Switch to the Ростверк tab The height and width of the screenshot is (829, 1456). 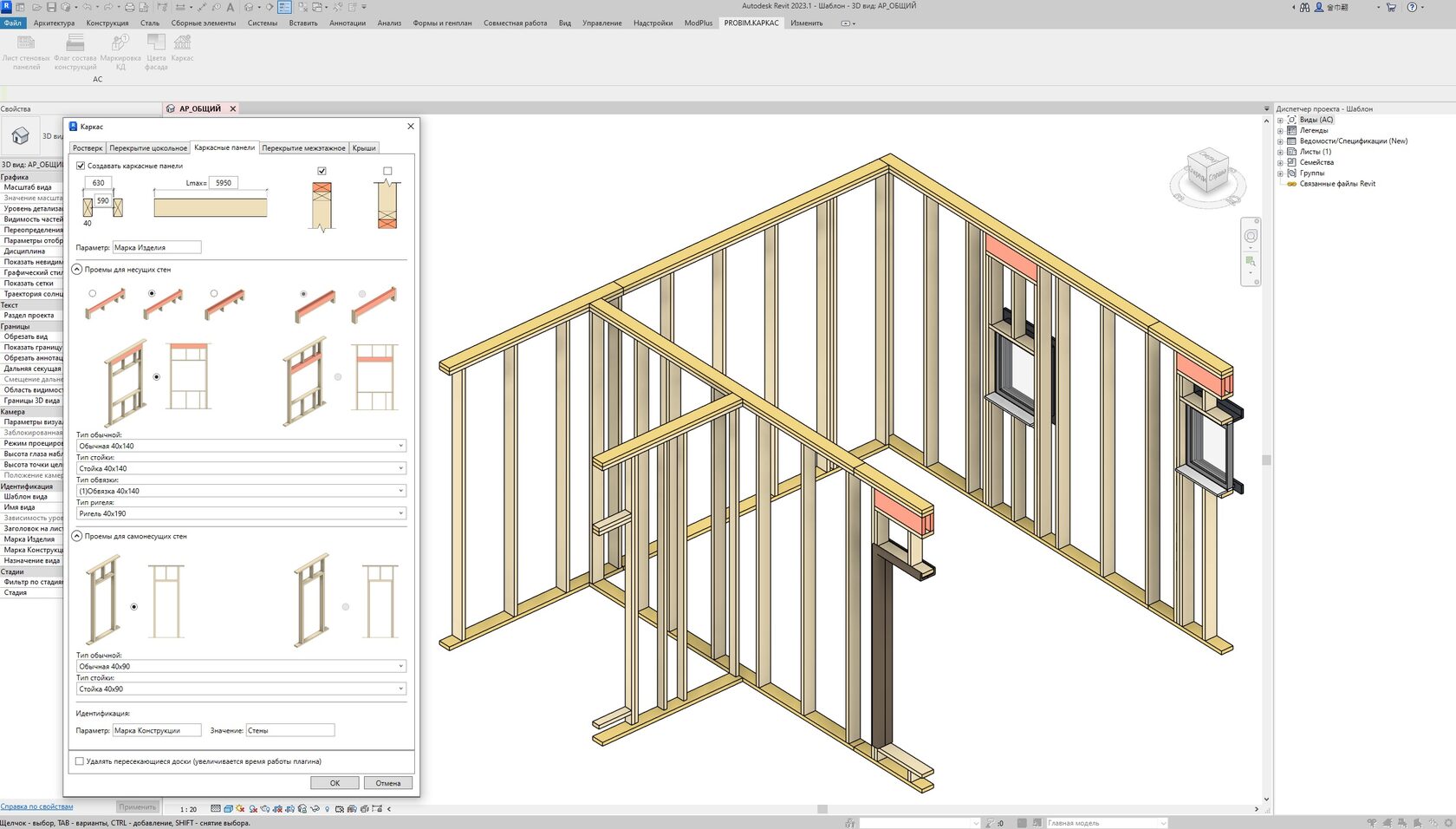[87, 147]
